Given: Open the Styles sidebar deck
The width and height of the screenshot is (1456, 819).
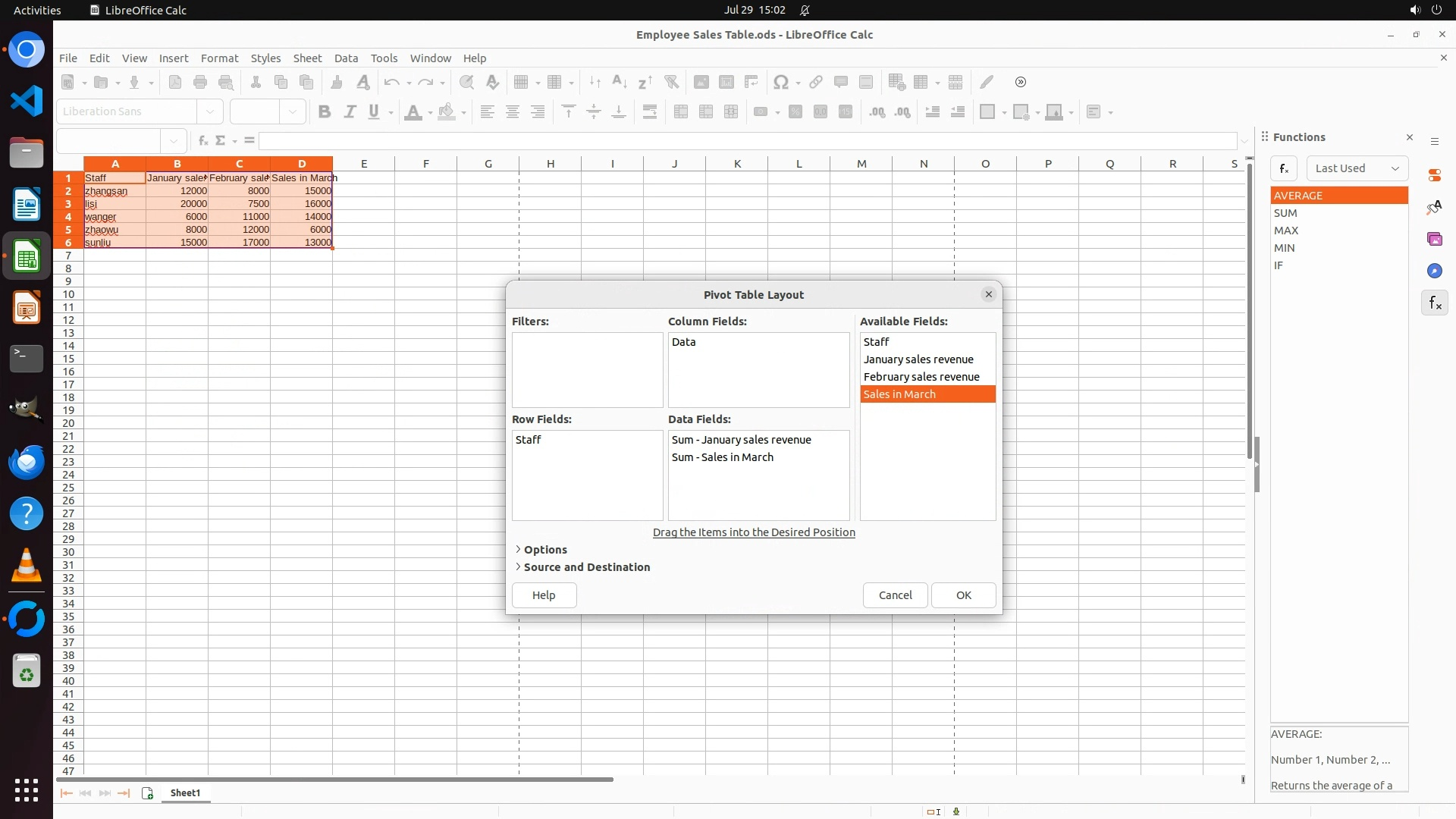Looking at the screenshot, I should coord(1434,207).
